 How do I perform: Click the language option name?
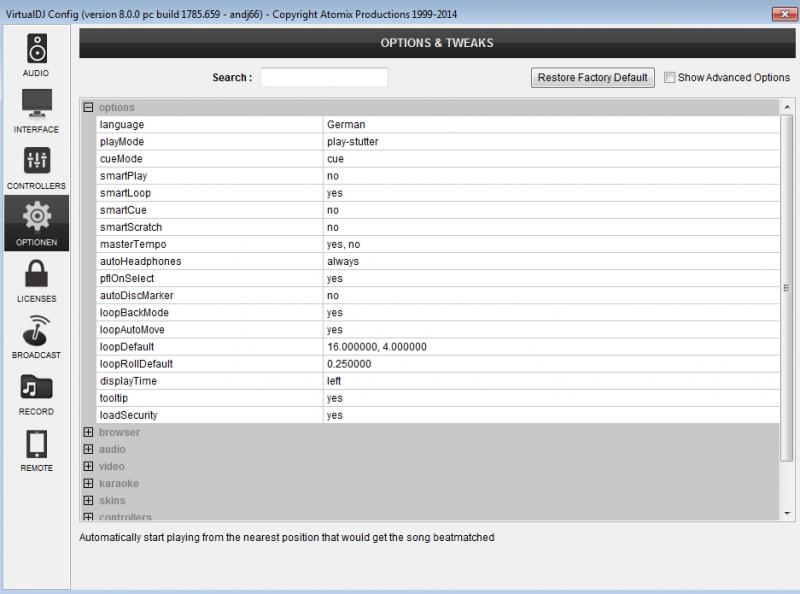point(122,125)
